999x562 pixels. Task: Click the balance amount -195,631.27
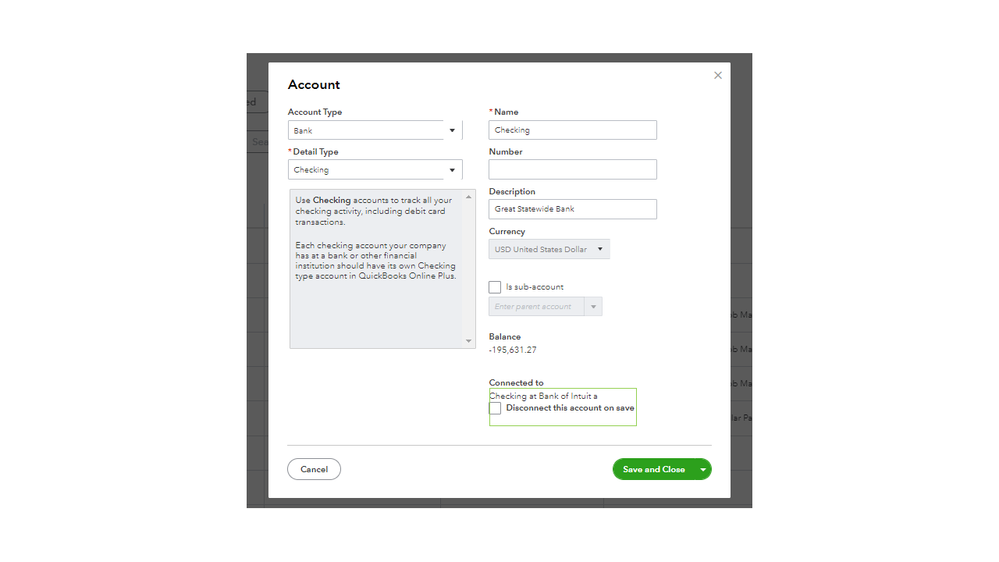click(x=513, y=350)
